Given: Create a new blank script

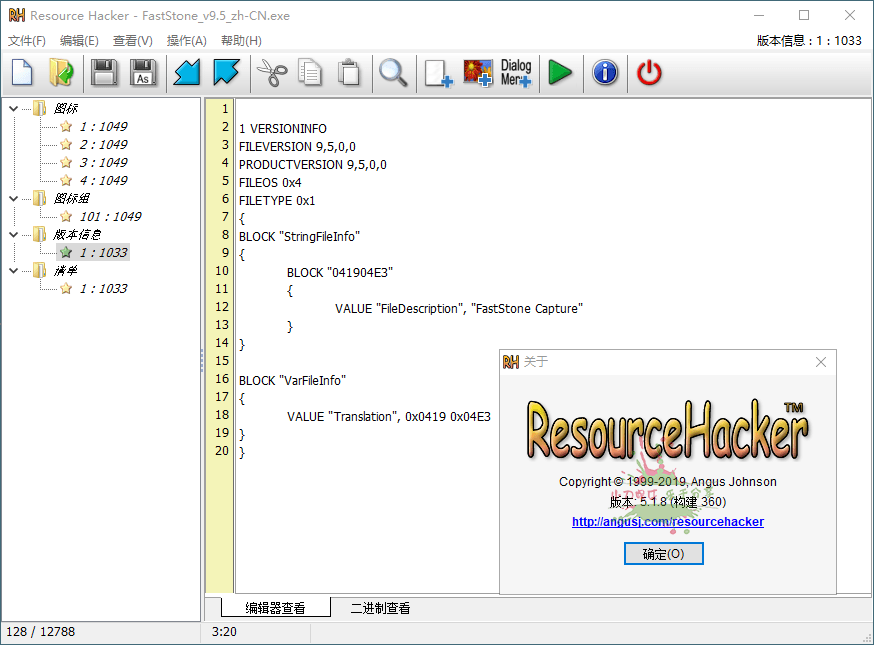Looking at the screenshot, I should pos(21,72).
